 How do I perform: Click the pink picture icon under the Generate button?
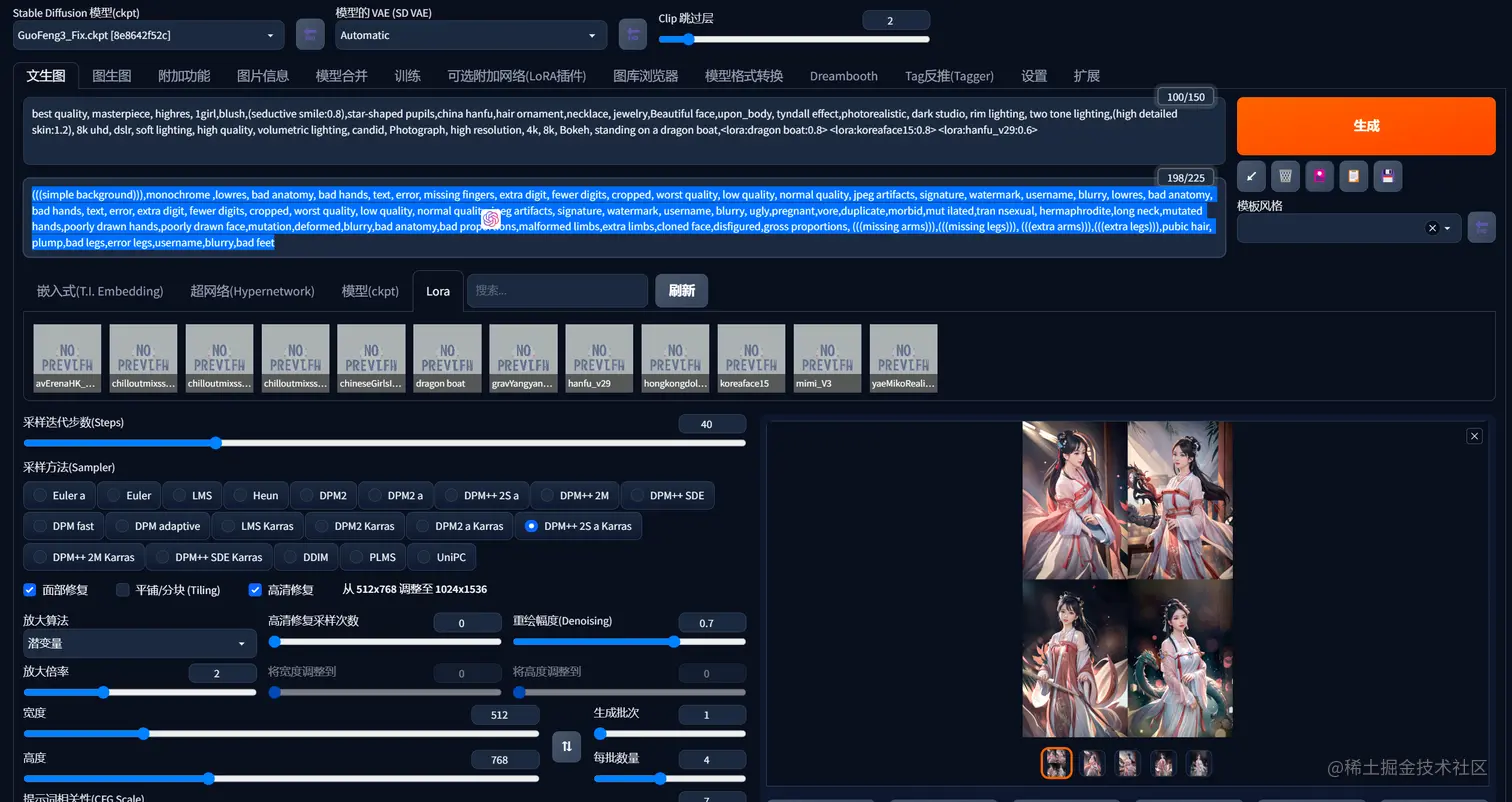click(x=1320, y=176)
